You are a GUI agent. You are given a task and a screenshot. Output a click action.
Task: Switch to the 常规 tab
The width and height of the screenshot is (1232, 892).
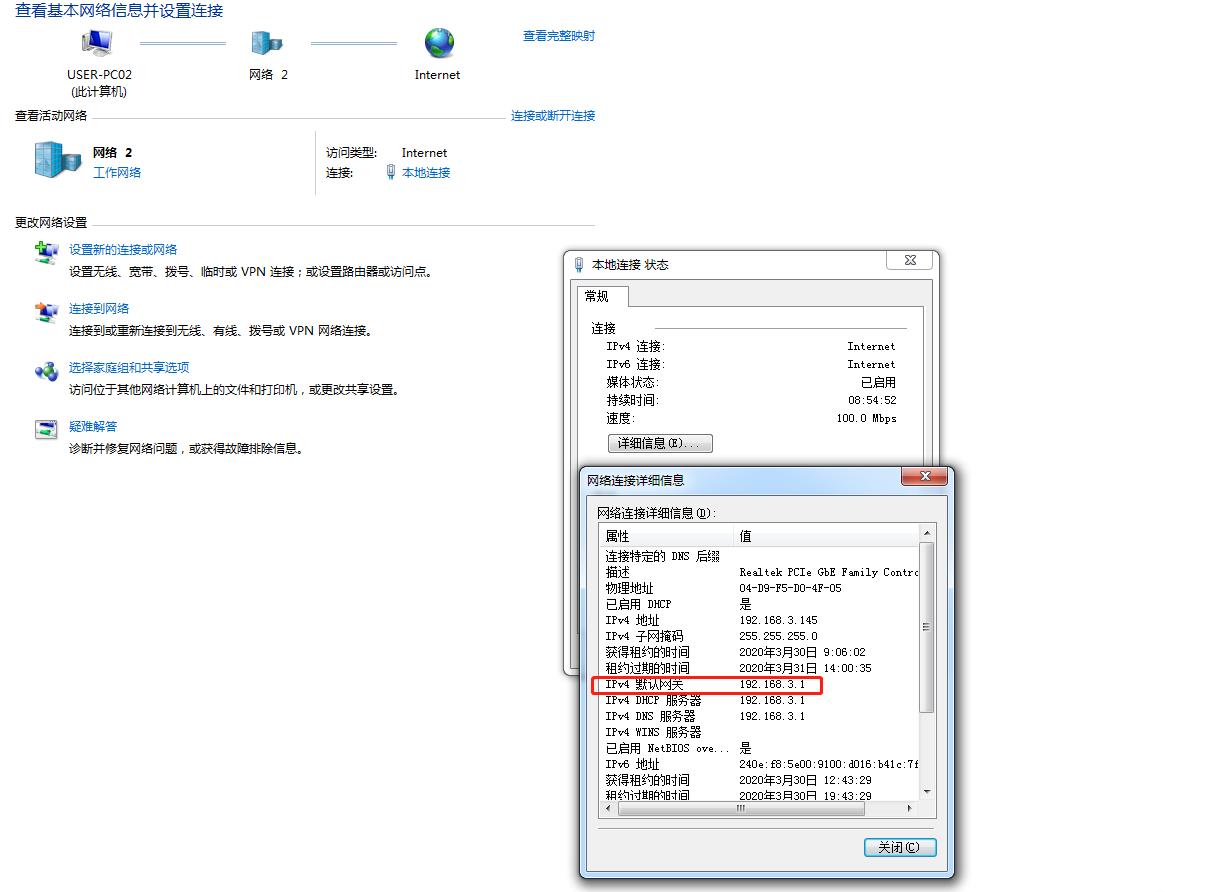pyautogui.click(x=601, y=296)
